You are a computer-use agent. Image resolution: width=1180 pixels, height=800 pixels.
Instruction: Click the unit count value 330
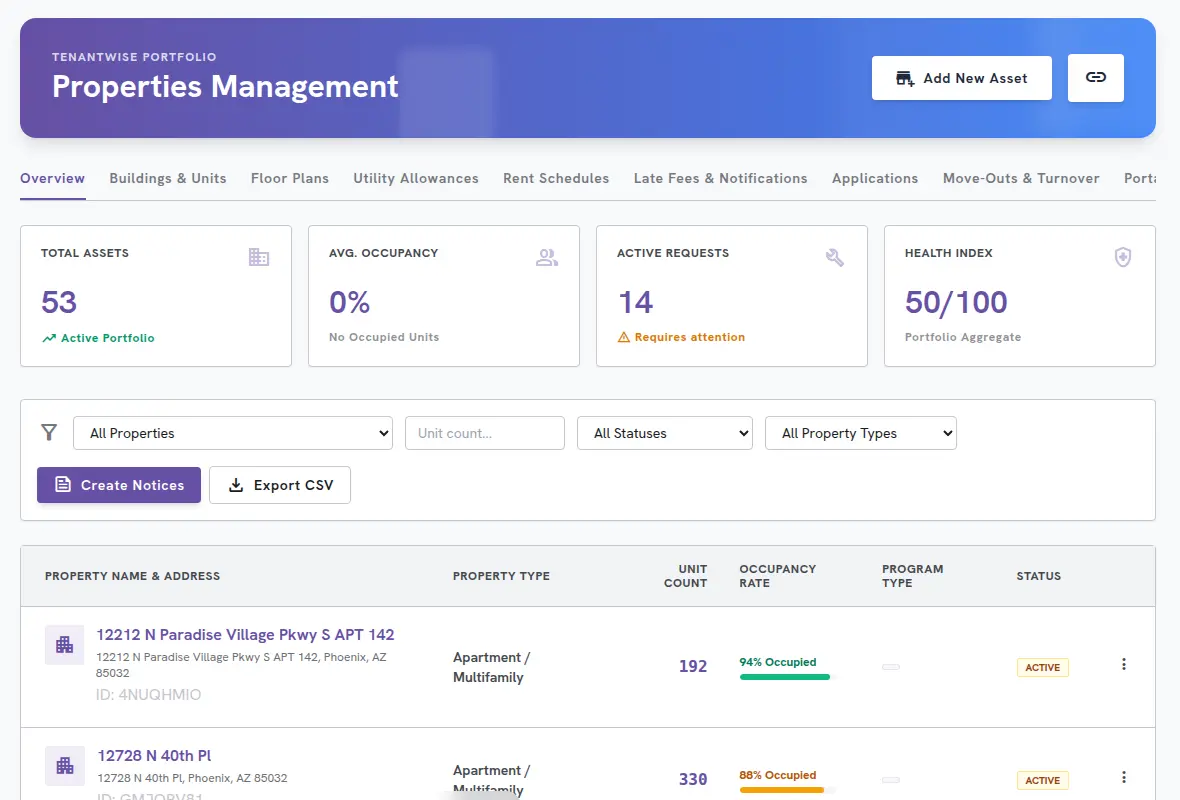693,779
